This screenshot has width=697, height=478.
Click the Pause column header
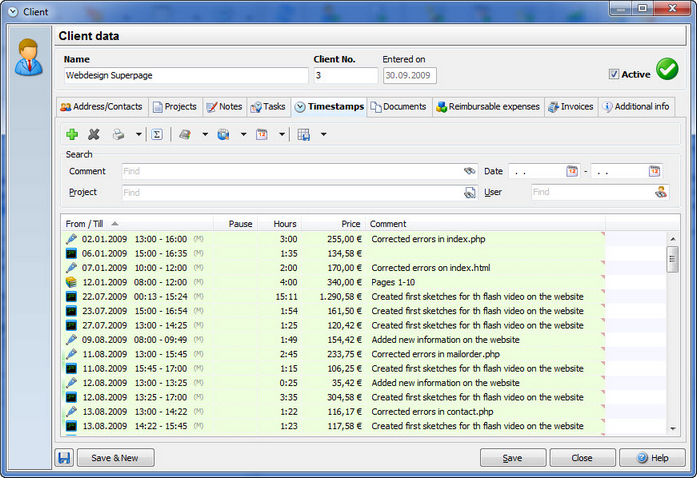236,224
